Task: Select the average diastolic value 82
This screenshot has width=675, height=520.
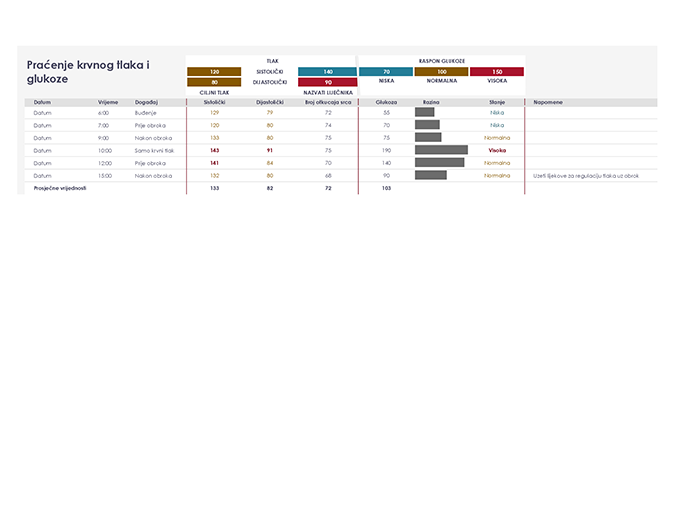Action: click(270, 188)
